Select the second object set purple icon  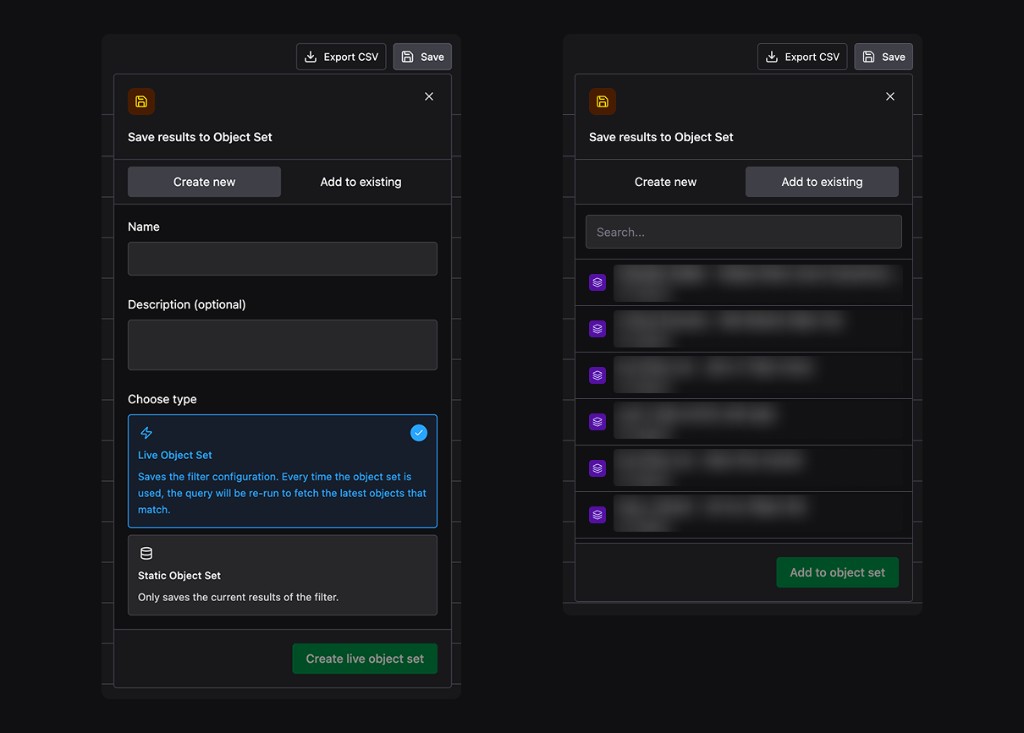598,329
